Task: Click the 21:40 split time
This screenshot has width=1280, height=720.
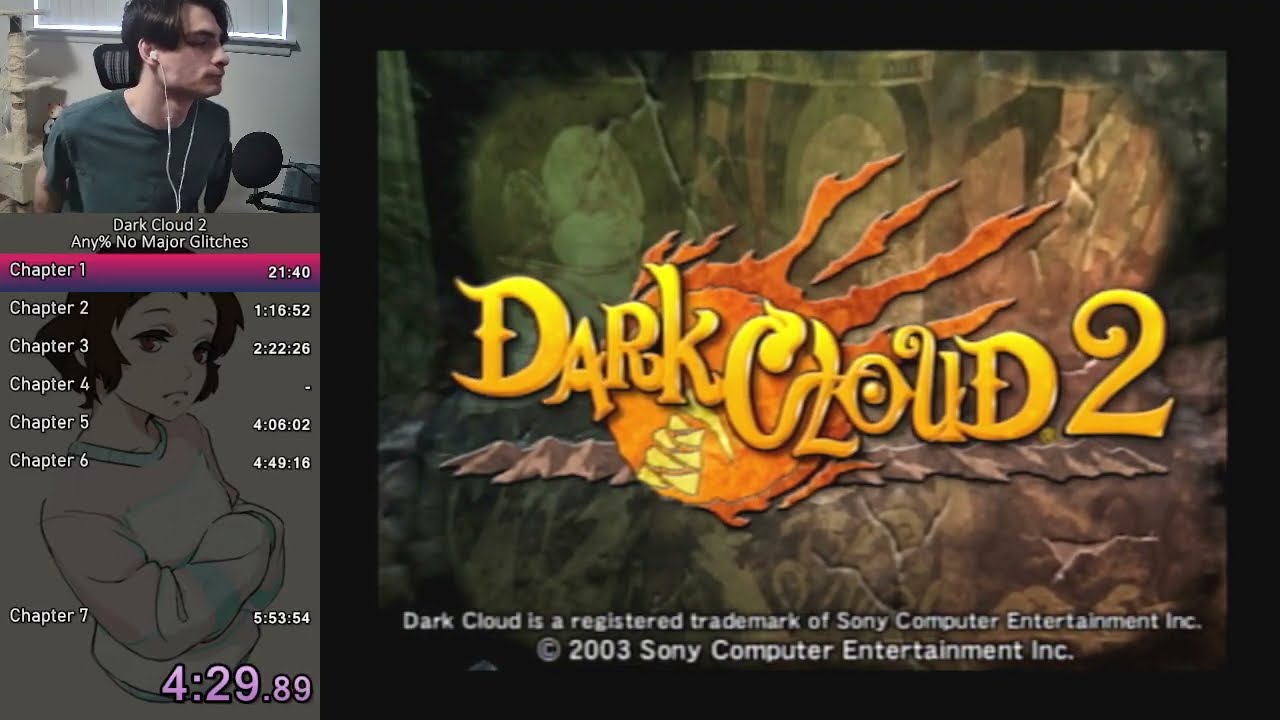Action: [x=289, y=272]
